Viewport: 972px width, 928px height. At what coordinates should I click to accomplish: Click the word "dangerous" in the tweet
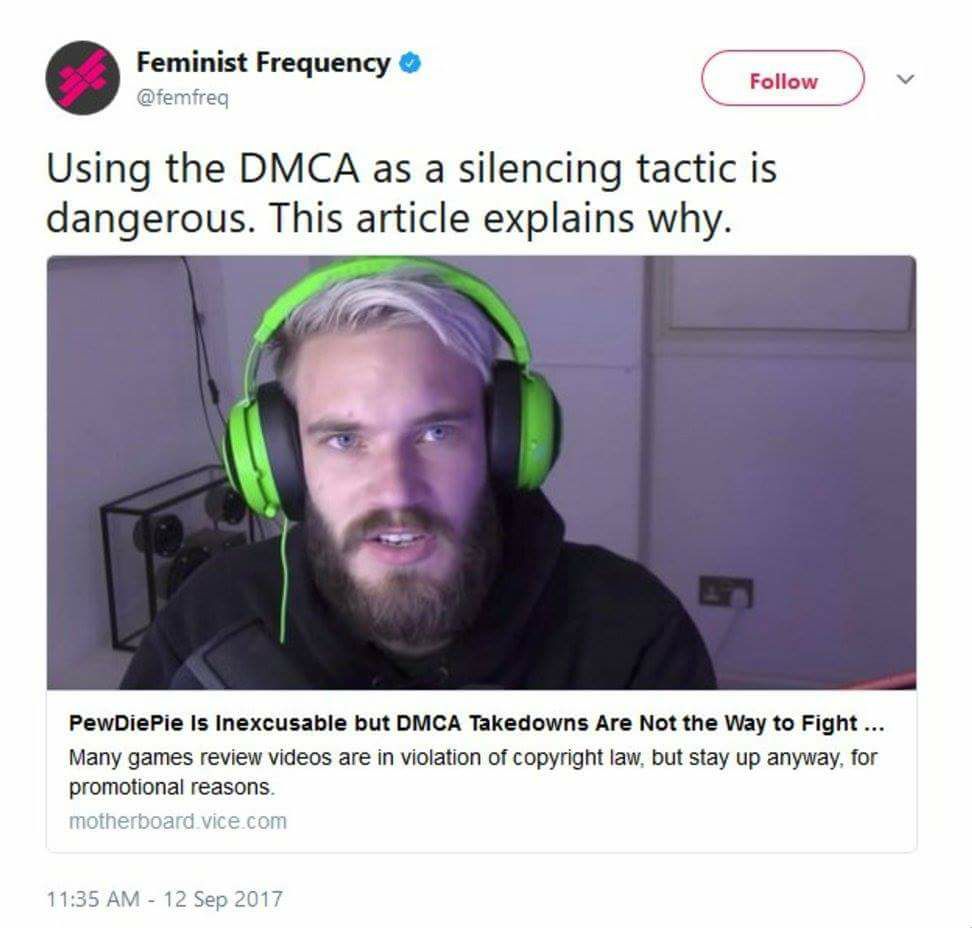146,218
